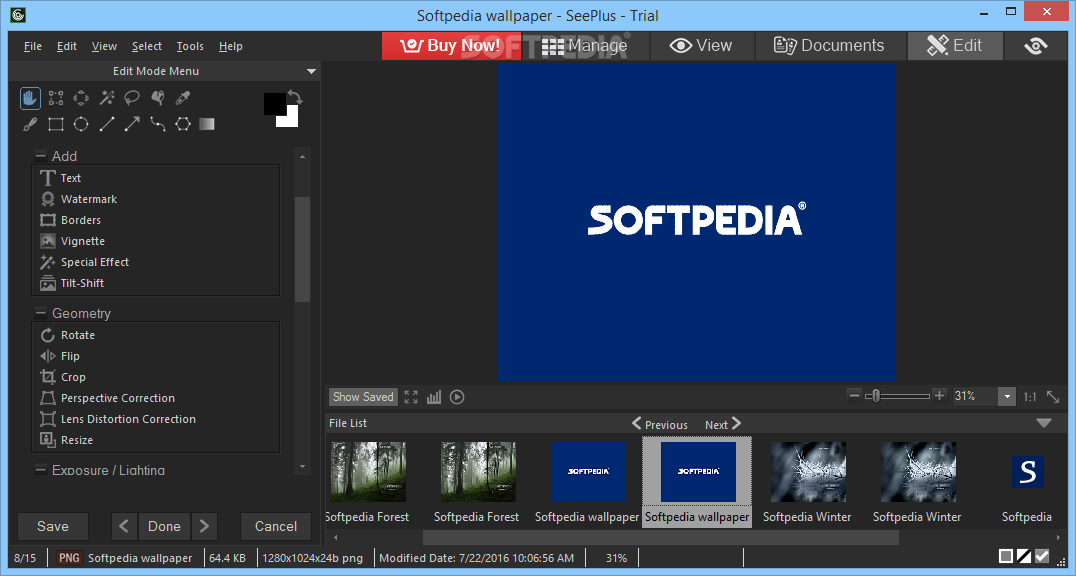The width and height of the screenshot is (1076, 576).
Task: Select the Arrow drawing tool
Action: (132, 124)
